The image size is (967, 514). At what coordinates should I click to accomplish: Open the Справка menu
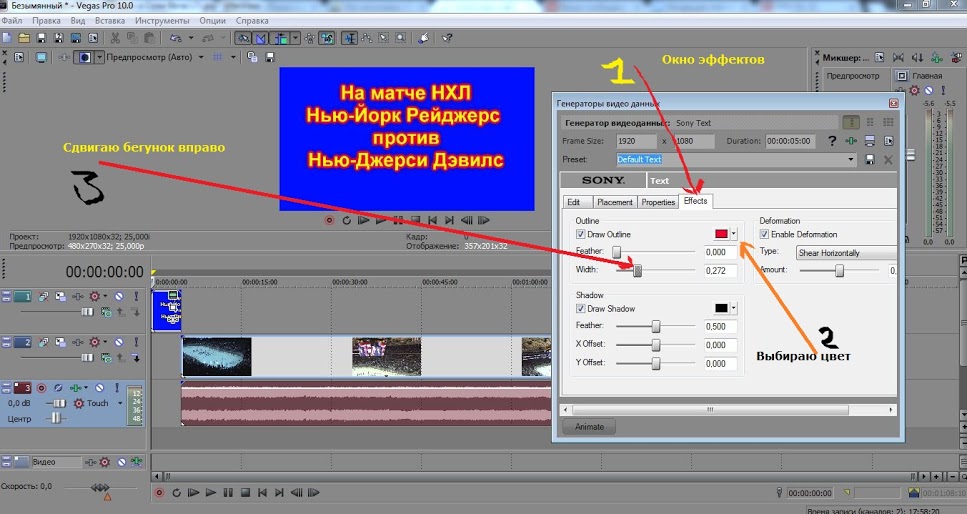tap(252, 20)
